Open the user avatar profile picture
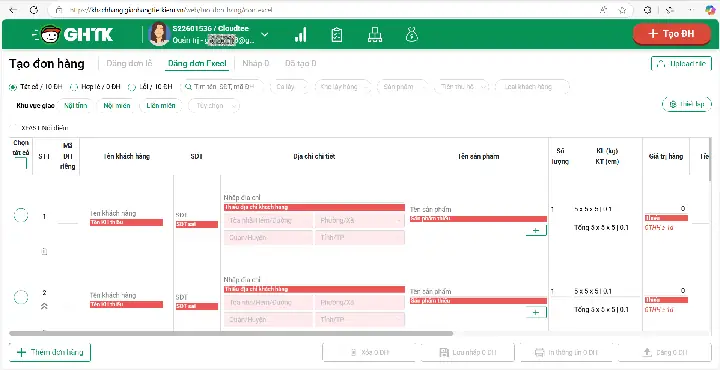 pos(159,34)
